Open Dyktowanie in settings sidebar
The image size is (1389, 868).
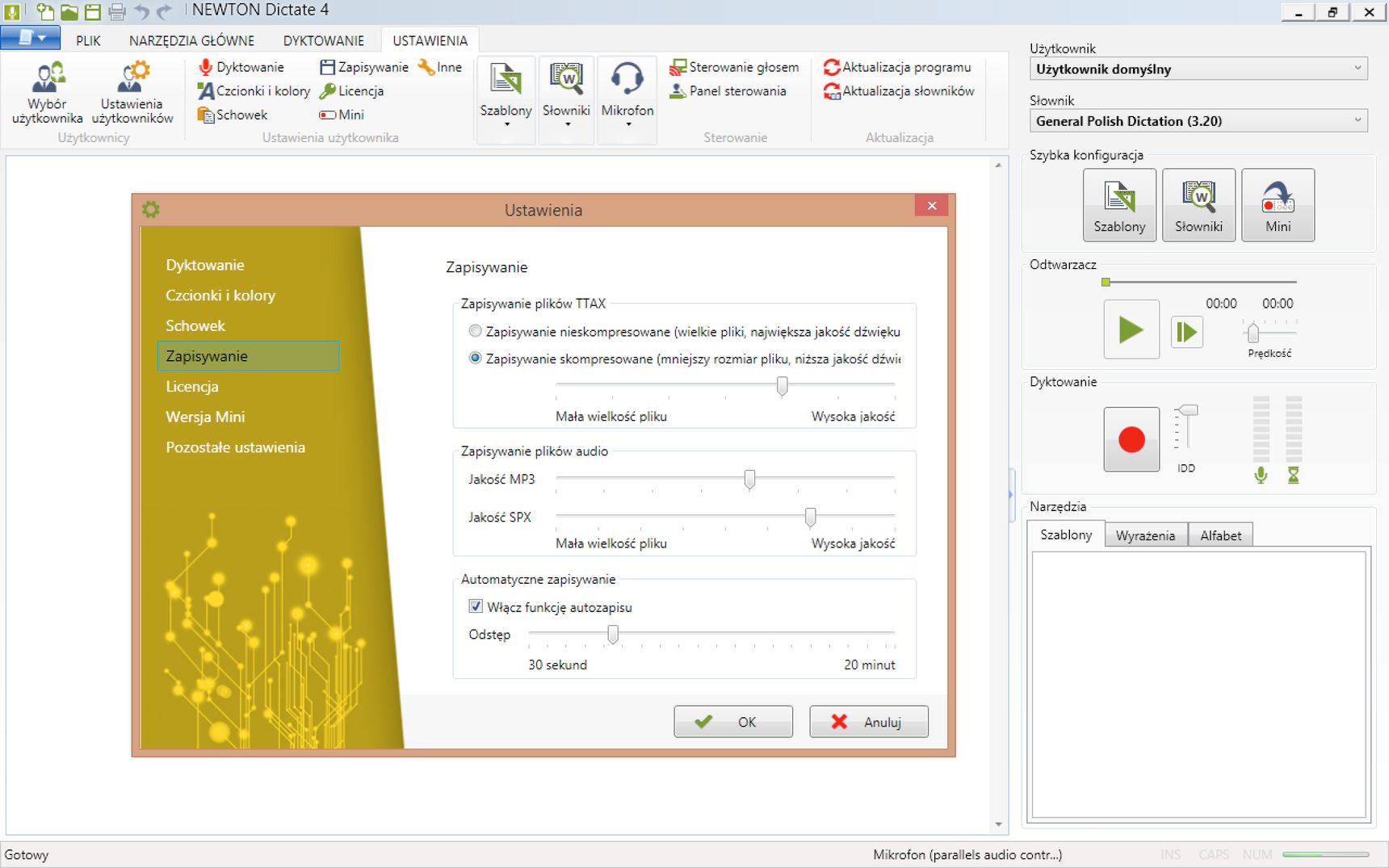[x=205, y=265]
